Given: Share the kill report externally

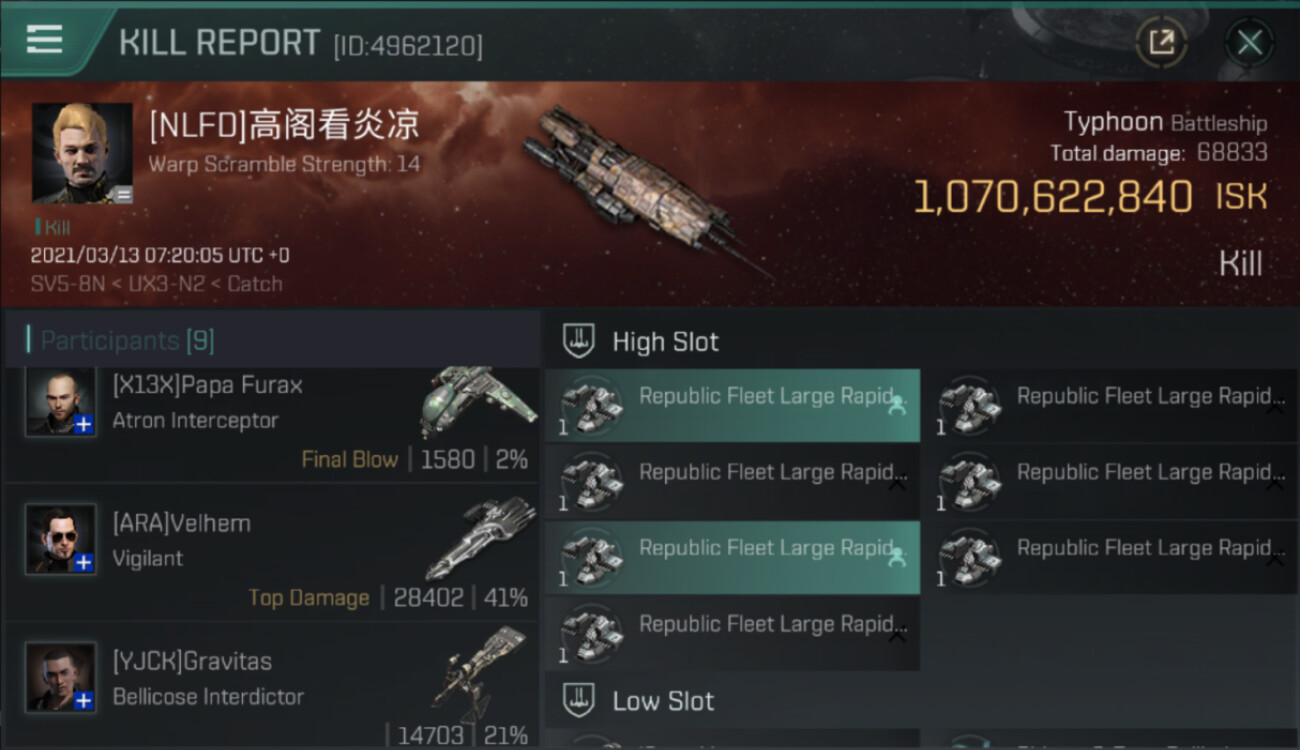Looking at the screenshot, I should click(1161, 42).
